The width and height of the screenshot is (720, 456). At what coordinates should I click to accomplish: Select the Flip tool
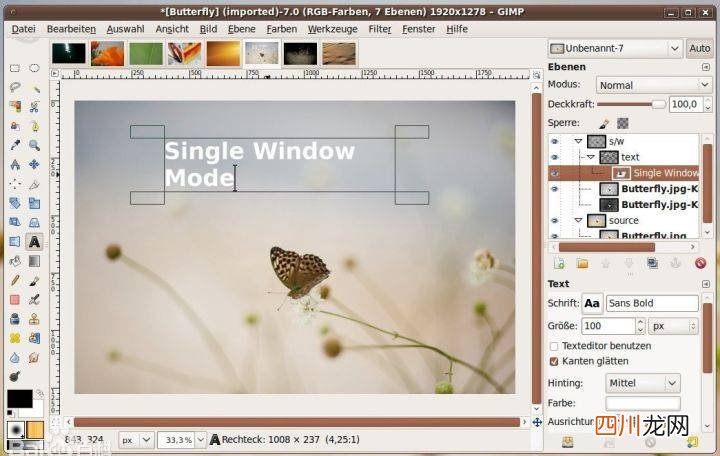coord(15,242)
